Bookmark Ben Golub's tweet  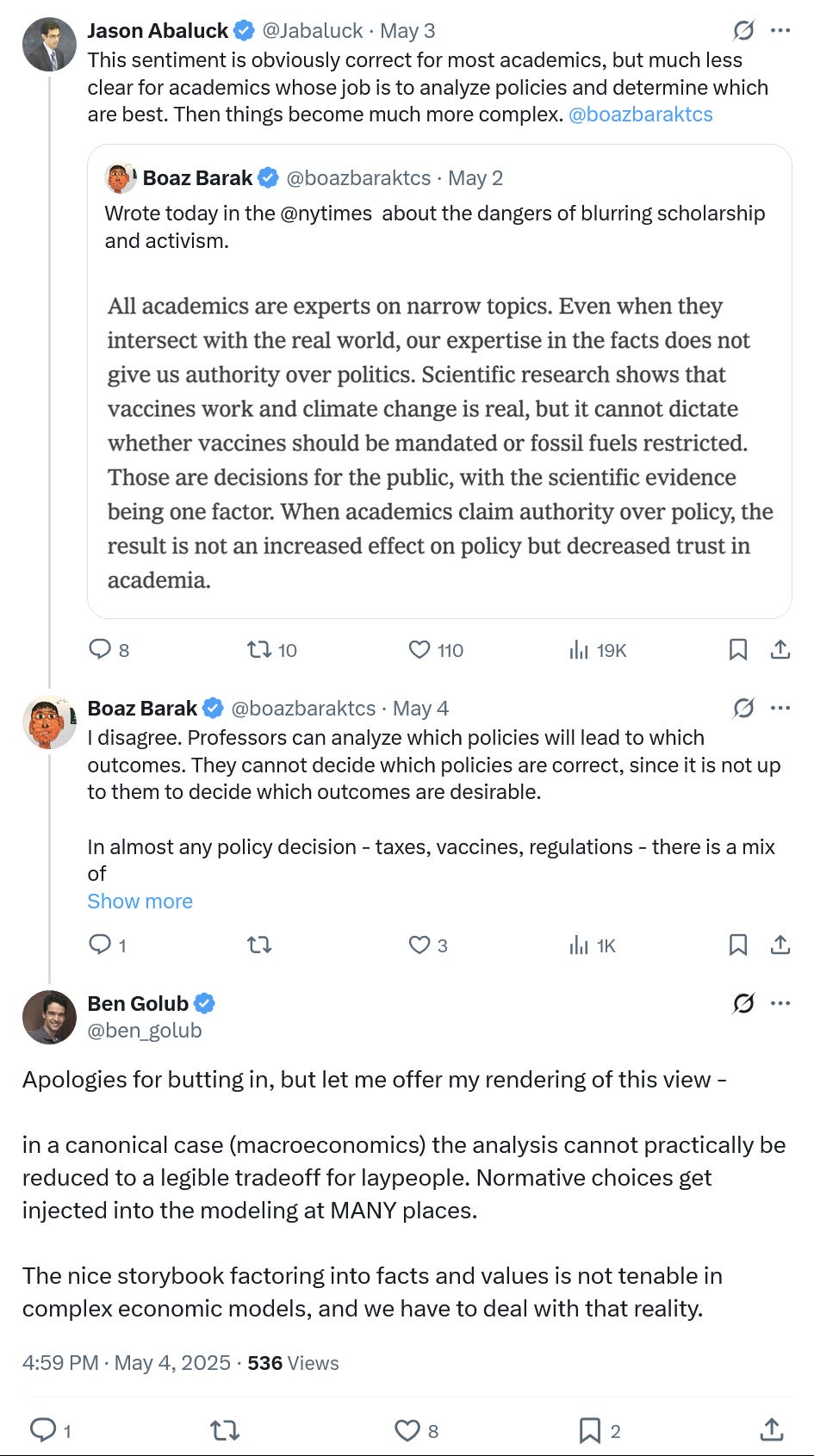[x=590, y=1430]
